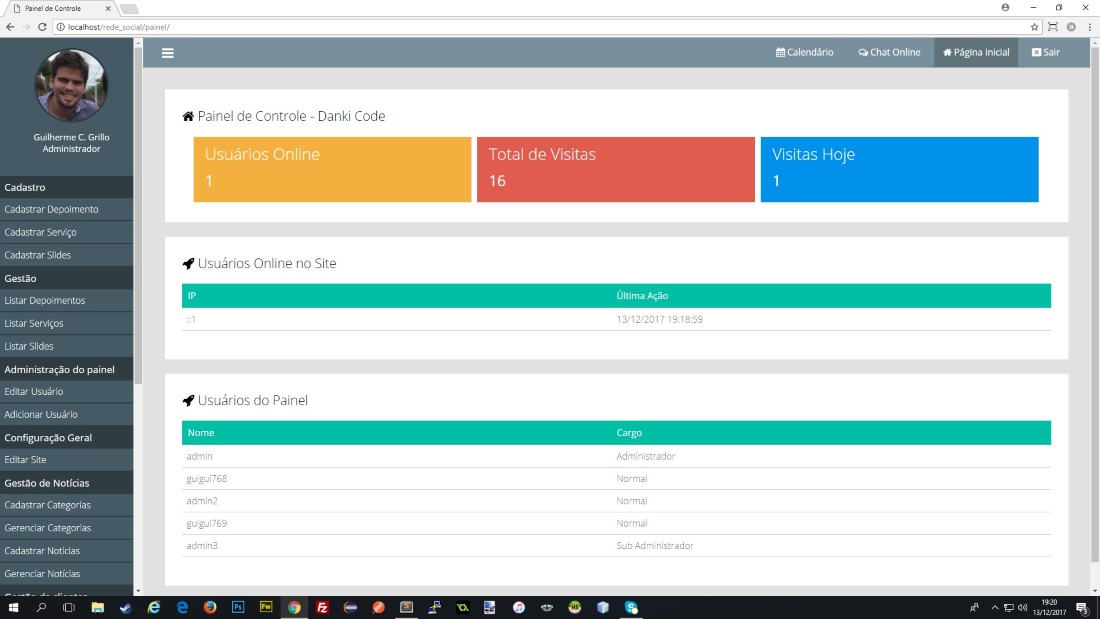Select Listar Serviços in sidebar
1100x619 pixels.
coord(34,324)
